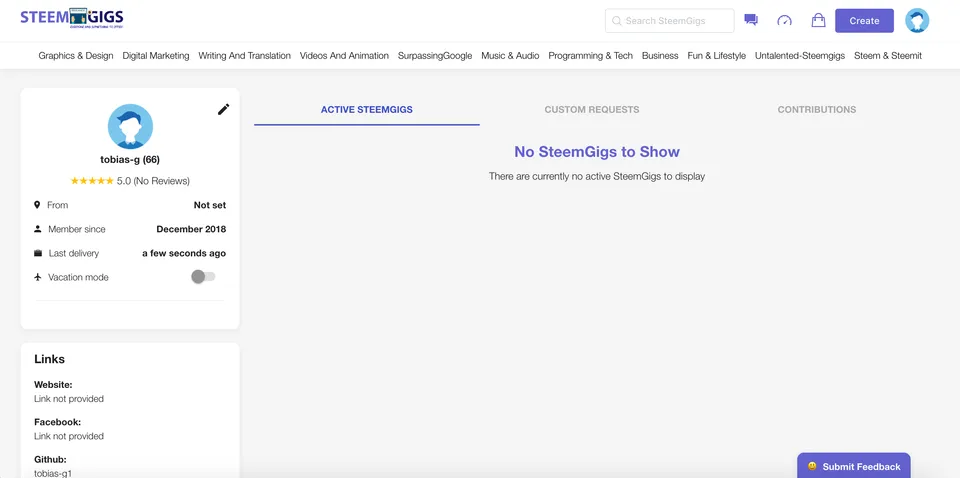Screen dimensions: 960x478
Task: Click the smiley emoji on Submit Feedback
Action: (x=812, y=466)
